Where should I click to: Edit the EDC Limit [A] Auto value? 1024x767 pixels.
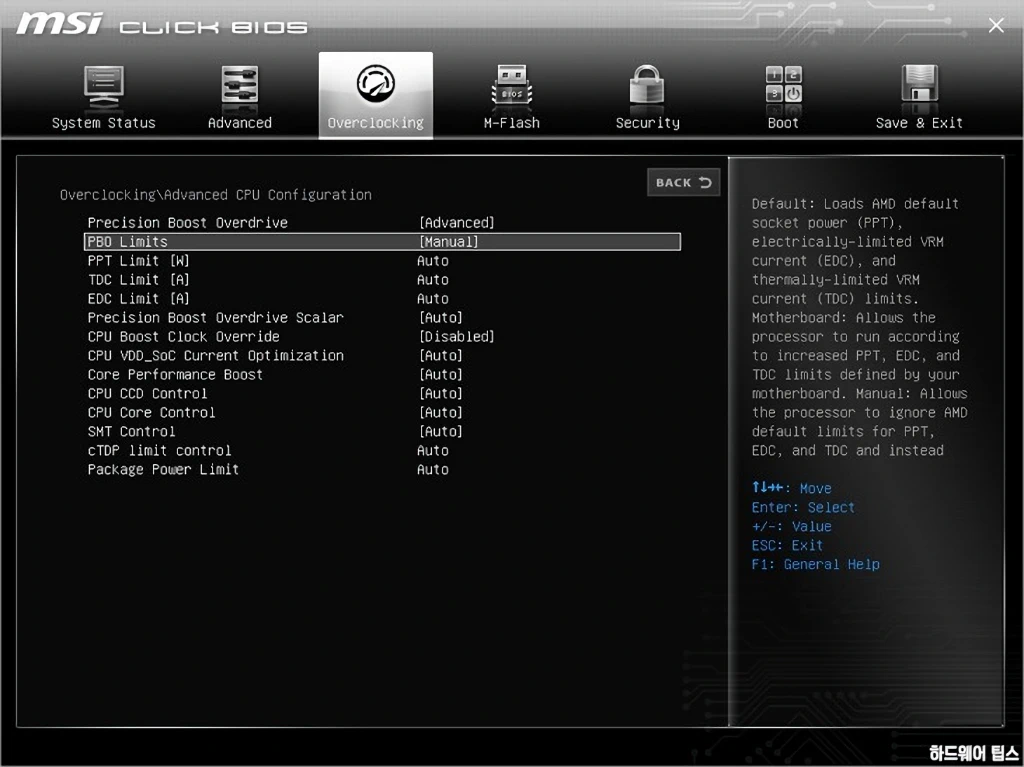pos(433,299)
